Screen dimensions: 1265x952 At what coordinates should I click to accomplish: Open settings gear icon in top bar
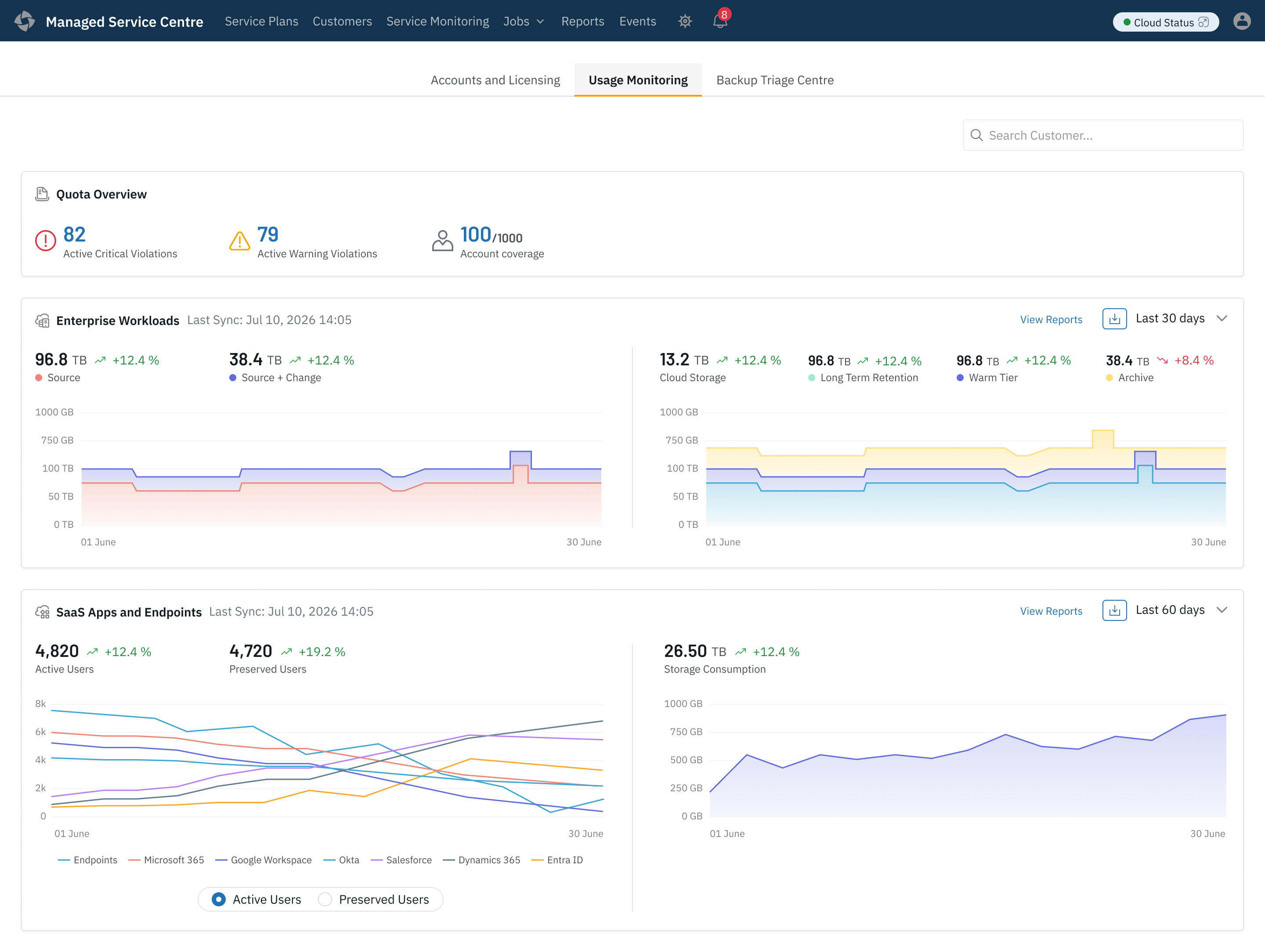tap(685, 21)
